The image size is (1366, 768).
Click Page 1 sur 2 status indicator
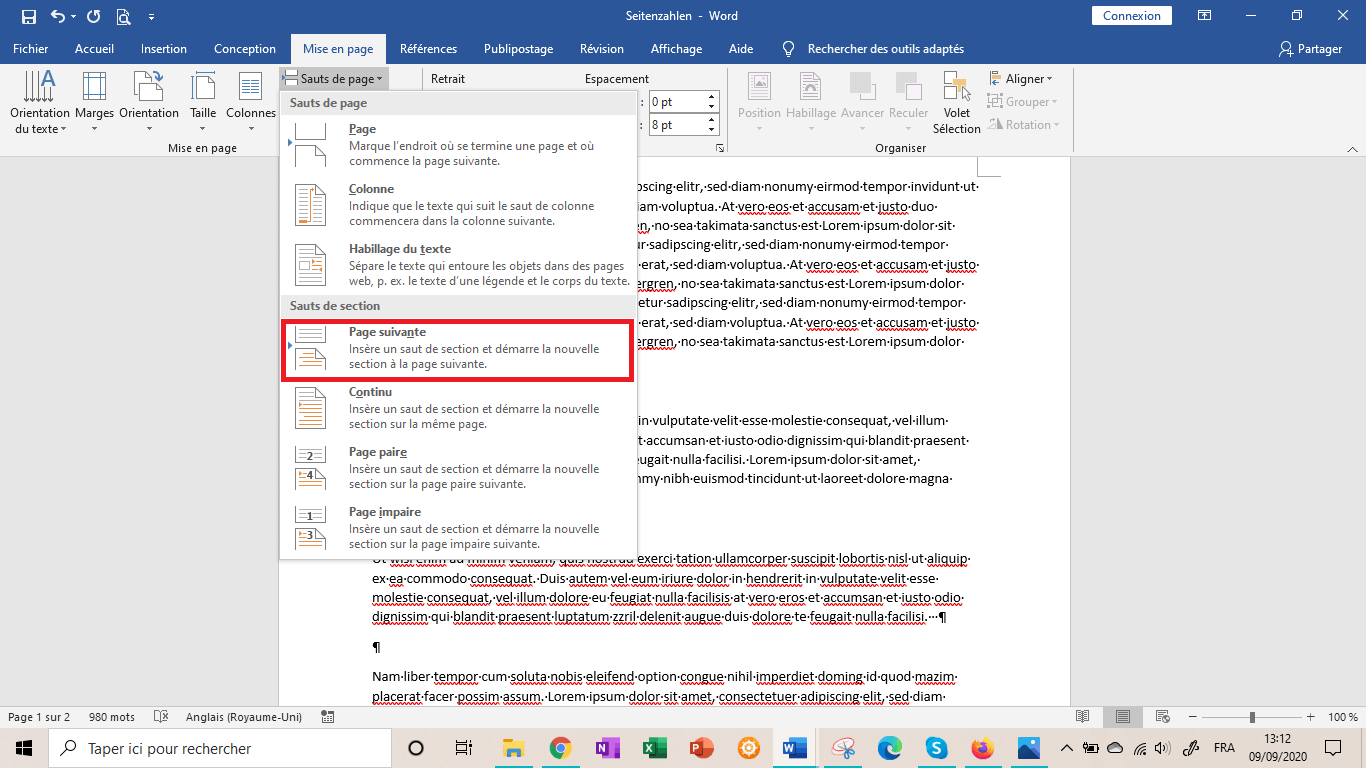pyautogui.click(x=39, y=717)
